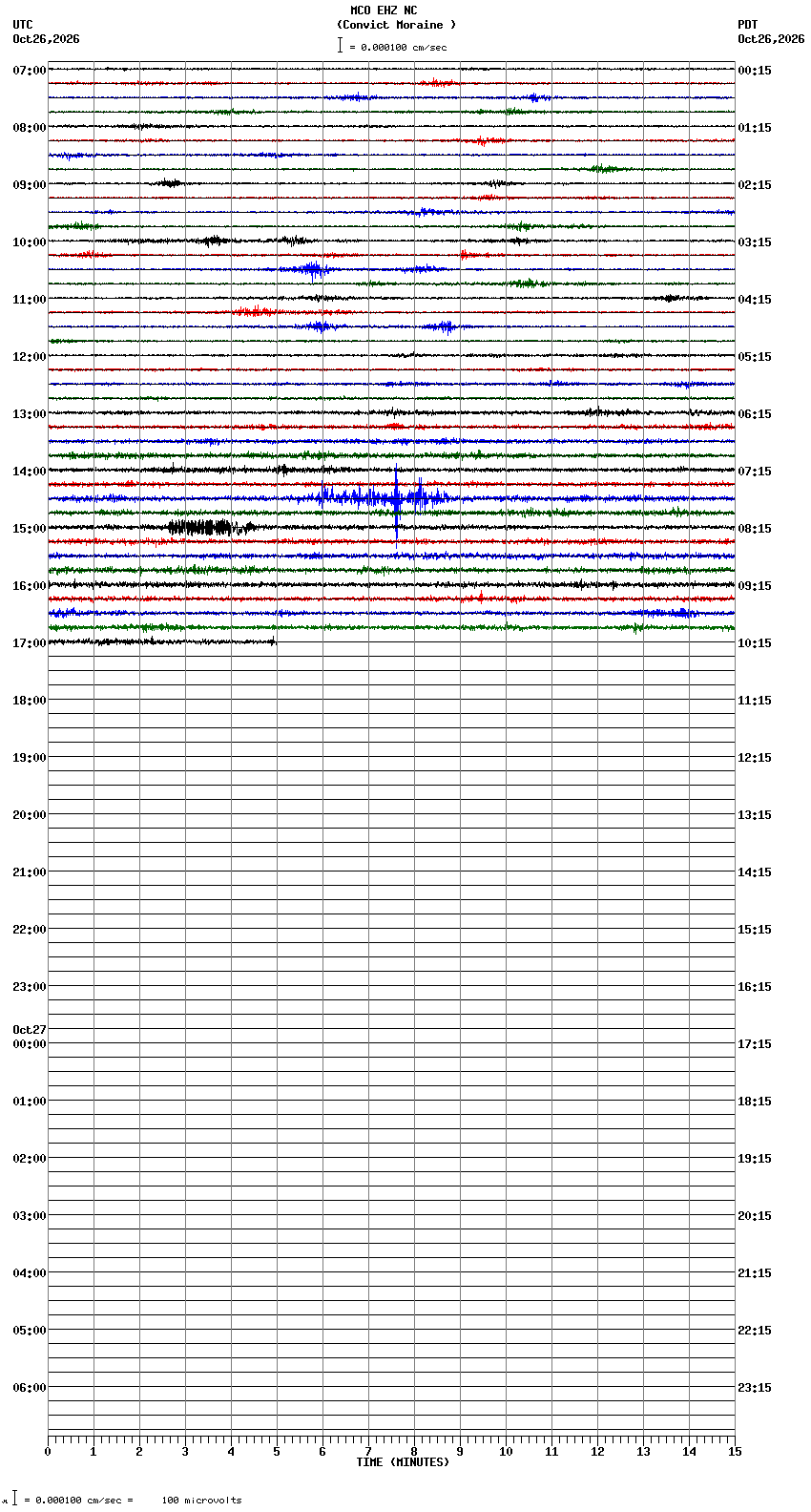Image resolution: width=811 pixels, height=1512 pixels.
Task: Select the date 'Oct26,2026' under UTC
Action: coord(46,39)
